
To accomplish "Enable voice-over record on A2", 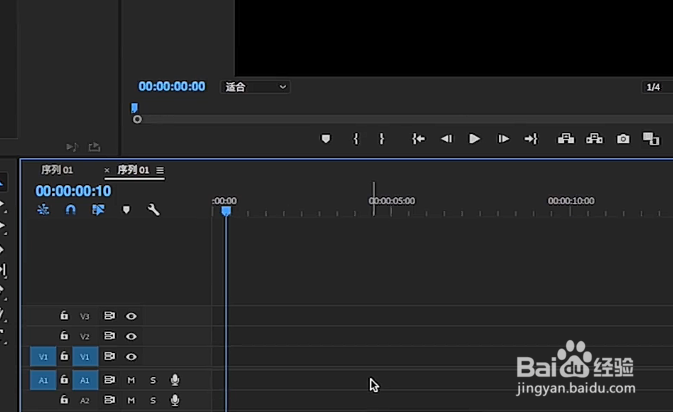I will tap(175, 400).
